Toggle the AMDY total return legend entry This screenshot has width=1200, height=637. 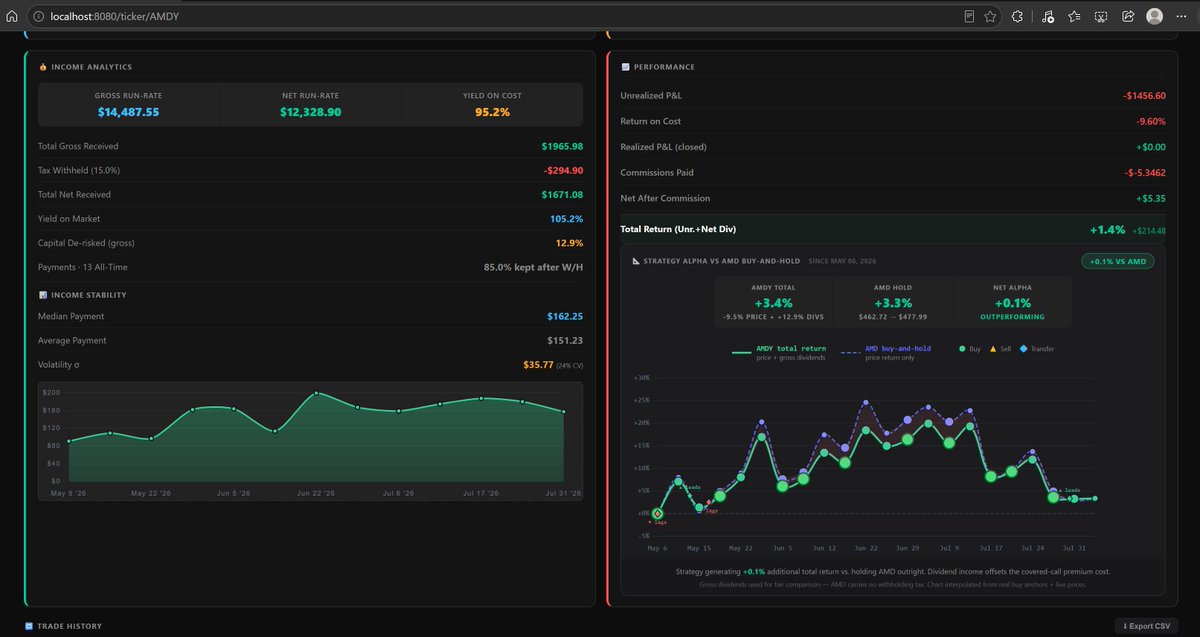(781, 352)
